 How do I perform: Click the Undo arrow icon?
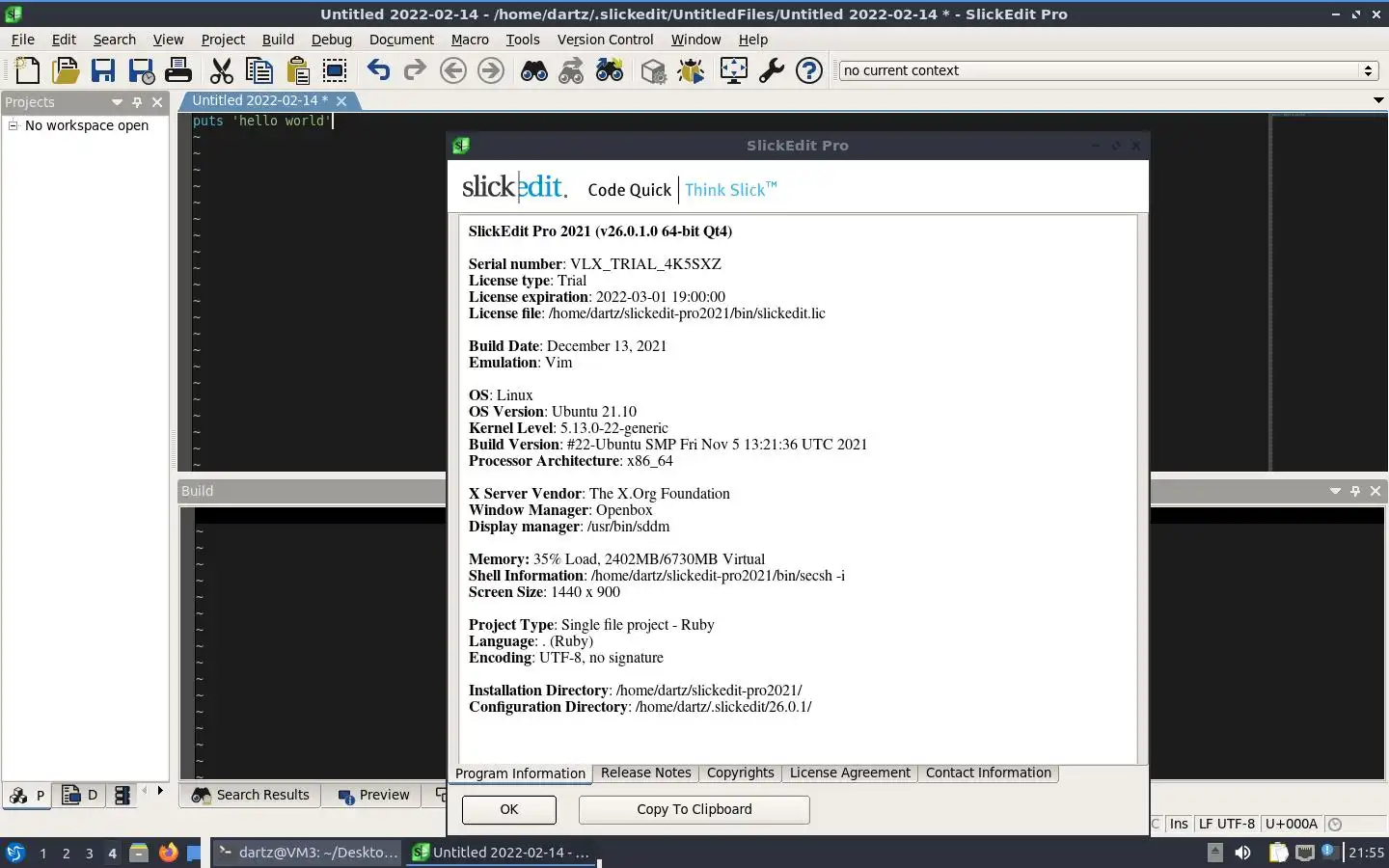pyautogui.click(x=378, y=70)
